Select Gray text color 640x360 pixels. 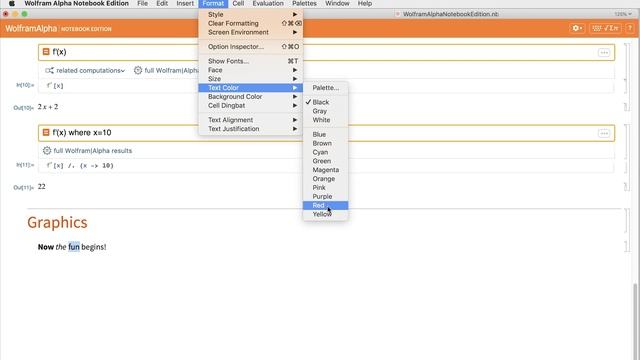point(325,111)
